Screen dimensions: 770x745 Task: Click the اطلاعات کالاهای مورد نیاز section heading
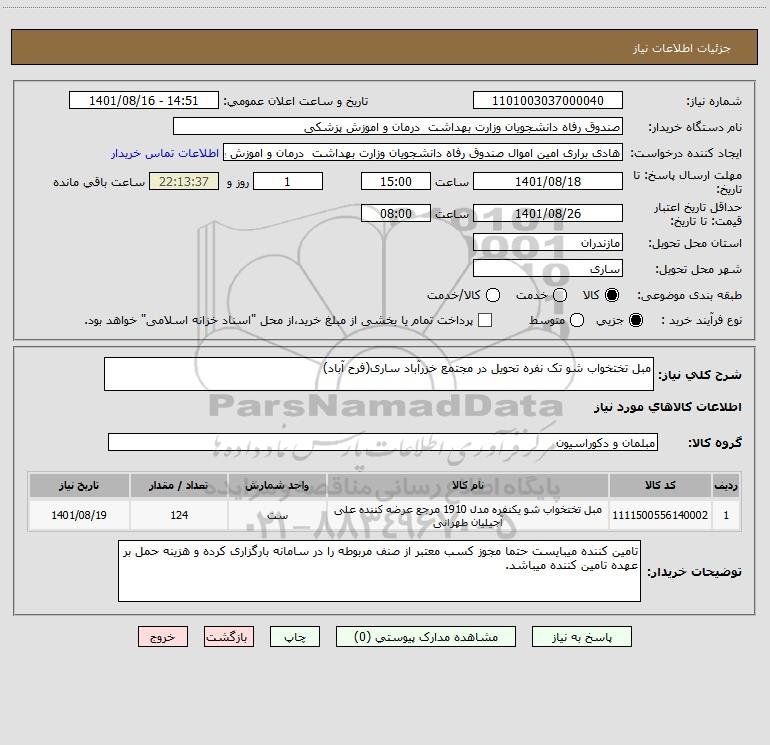(x=667, y=407)
